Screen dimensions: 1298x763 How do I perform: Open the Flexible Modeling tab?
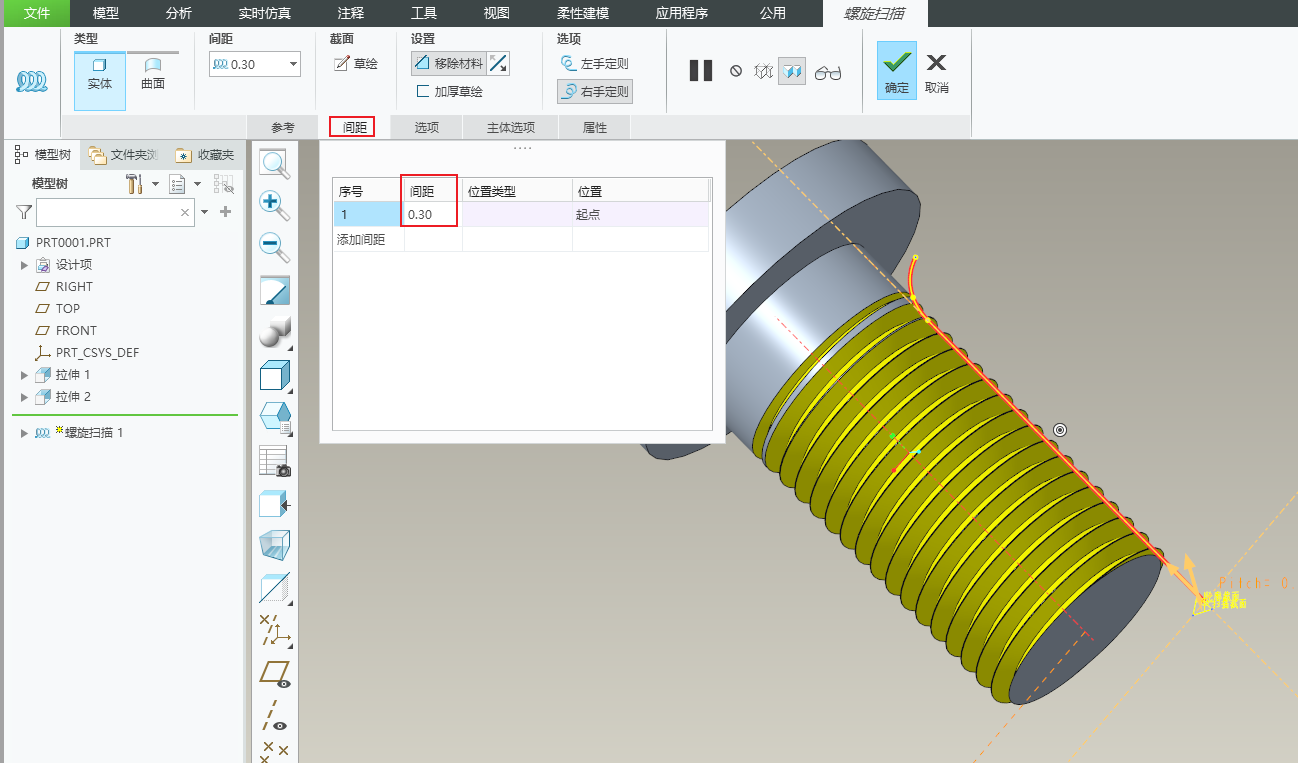click(x=582, y=13)
